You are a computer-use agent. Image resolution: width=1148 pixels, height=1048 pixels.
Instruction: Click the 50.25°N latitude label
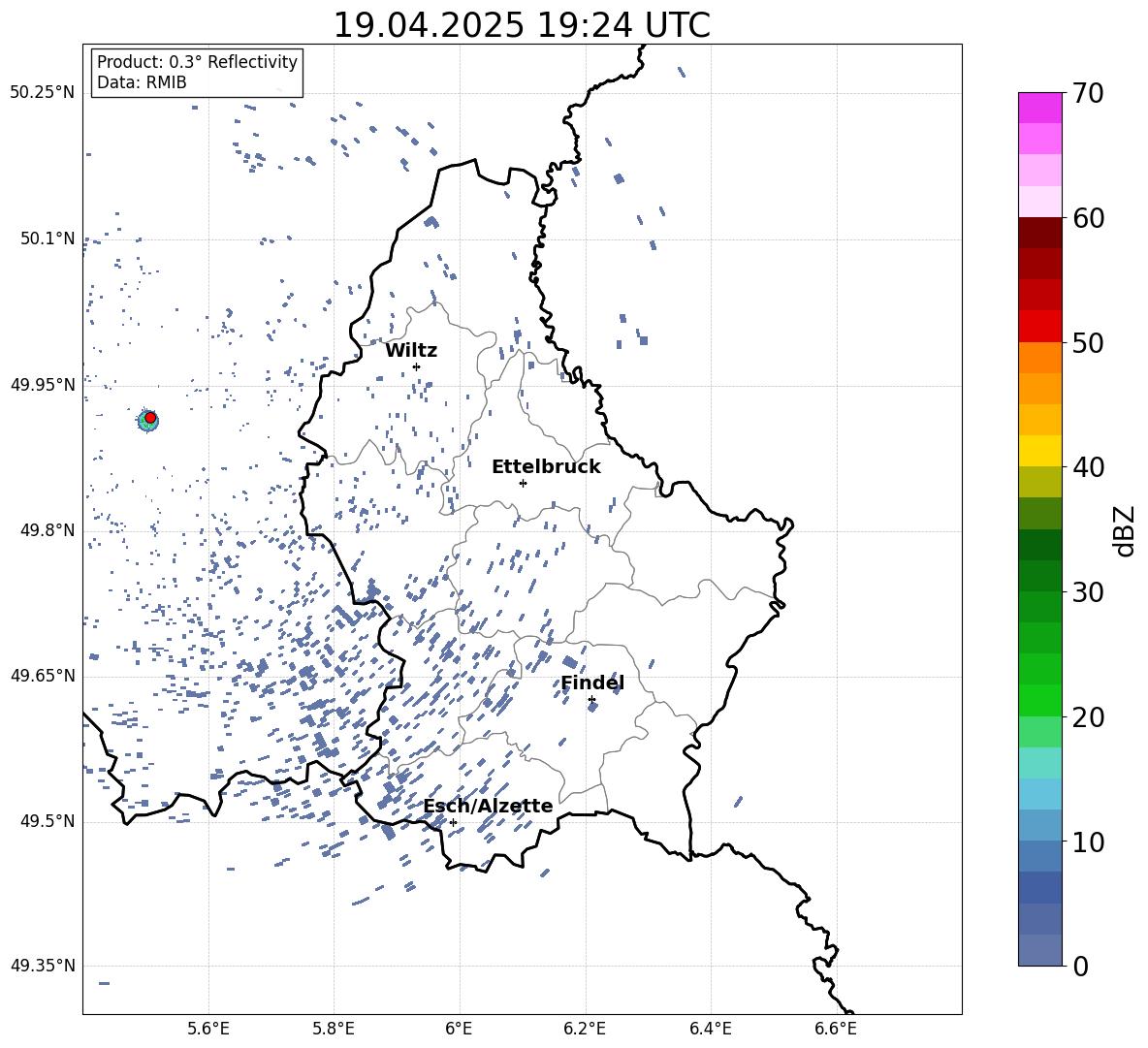tap(43, 93)
